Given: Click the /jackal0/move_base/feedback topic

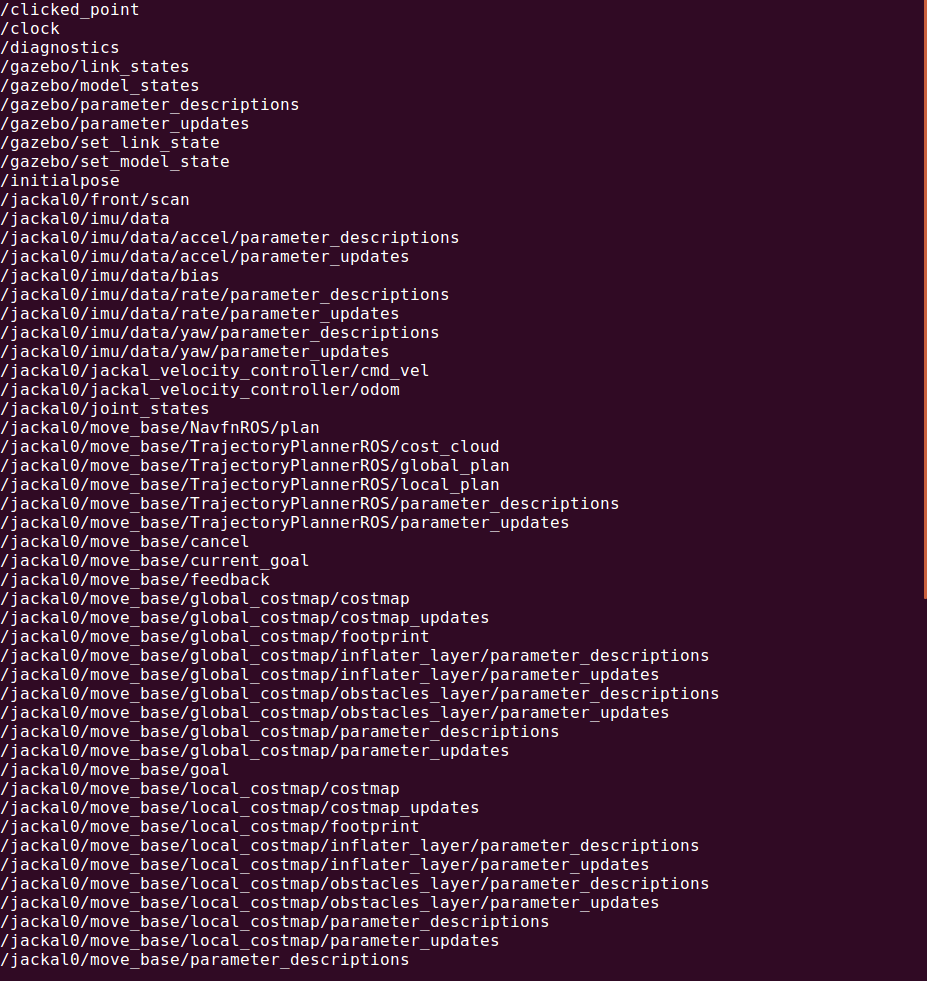Looking at the screenshot, I should 135,580.
